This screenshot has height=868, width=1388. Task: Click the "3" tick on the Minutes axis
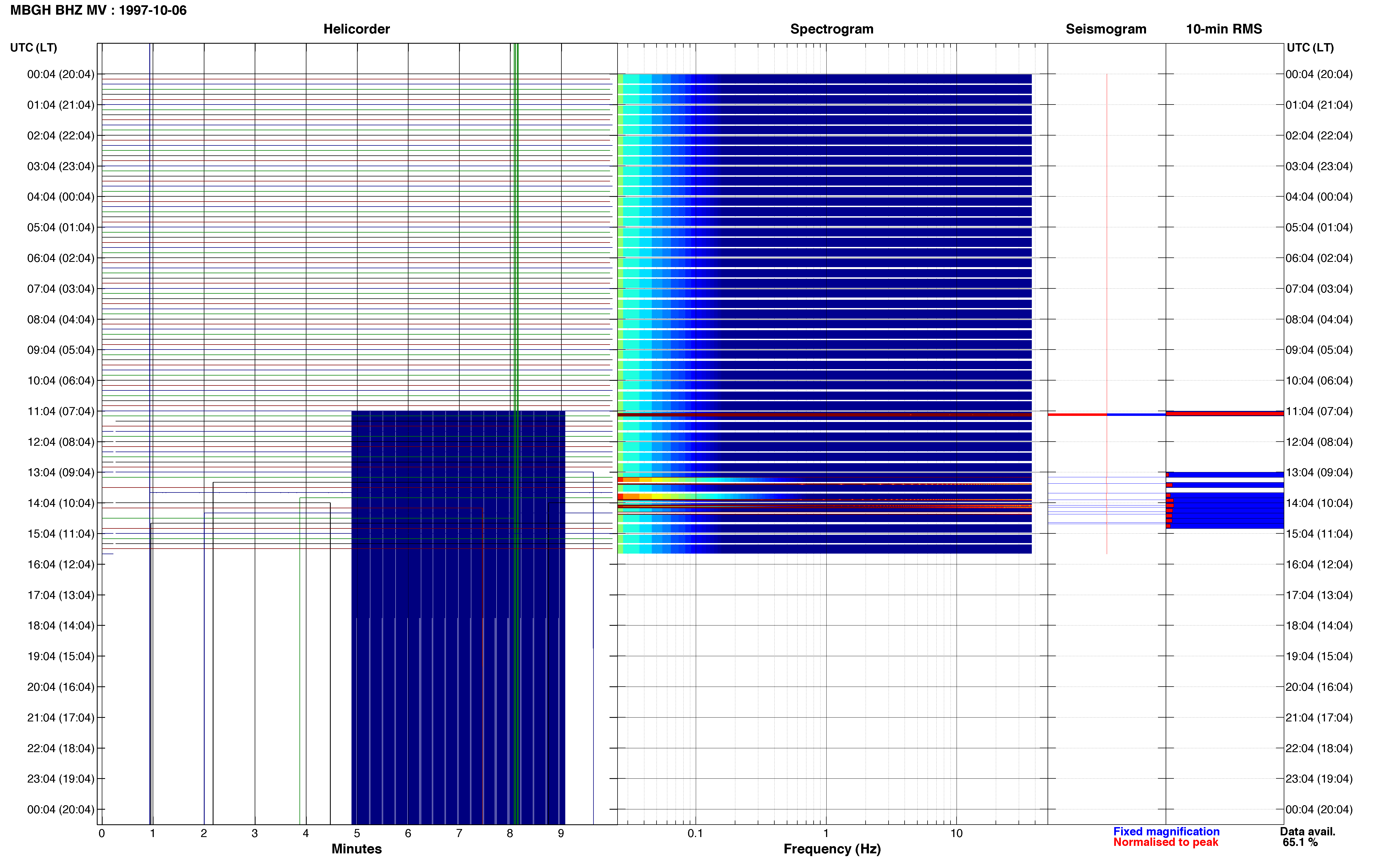tap(255, 833)
